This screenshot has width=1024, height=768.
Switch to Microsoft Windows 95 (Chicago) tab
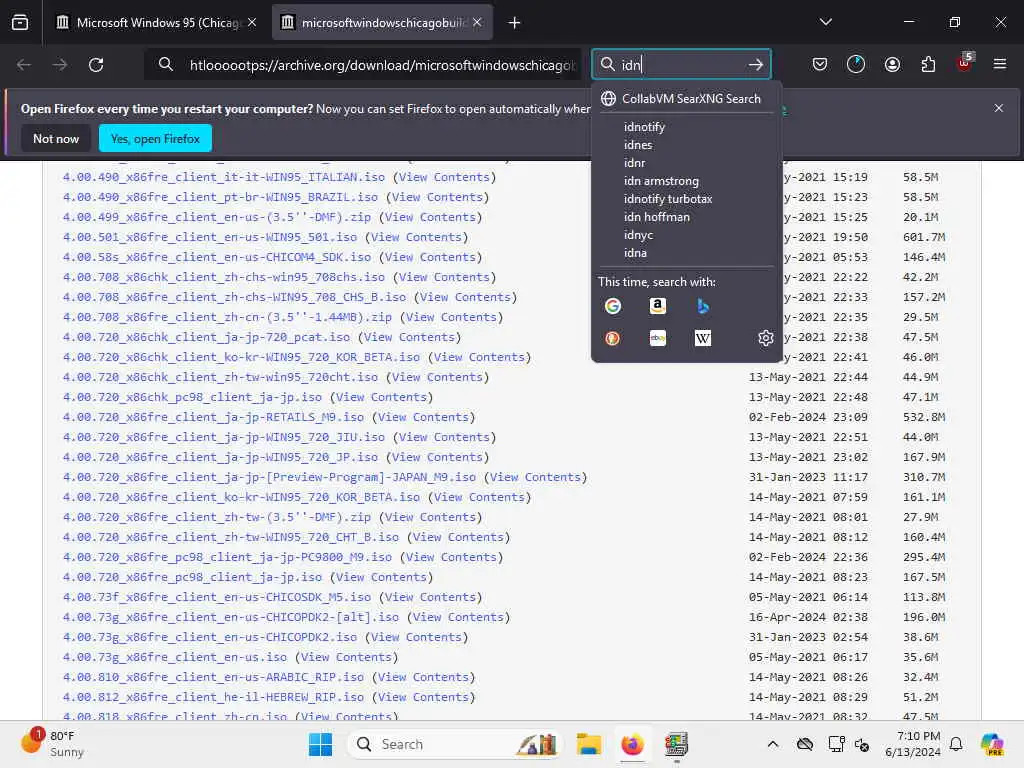157,22
